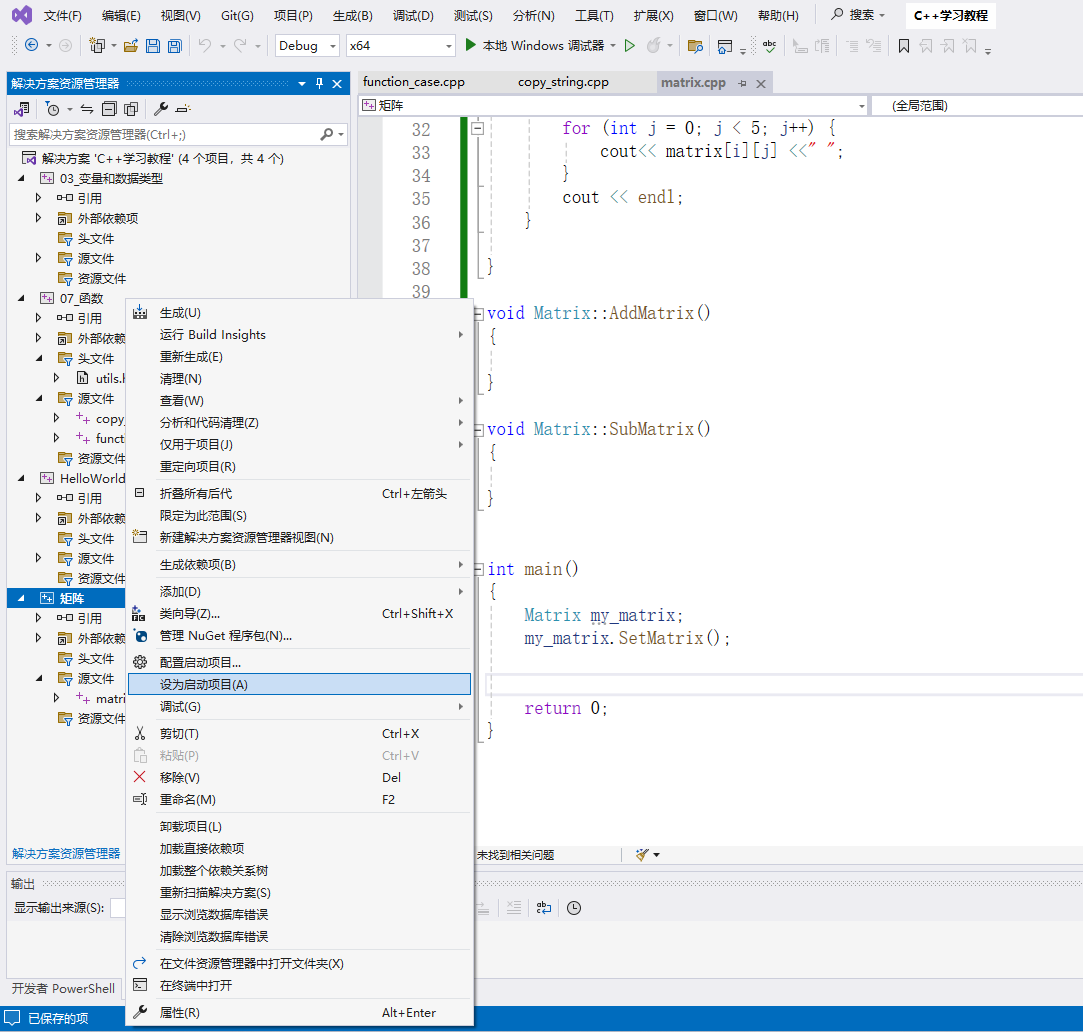This screenshot has width=1083, height=1032.
Task: Collapse the 矩阵 project node
Action: tap(21, 598)
